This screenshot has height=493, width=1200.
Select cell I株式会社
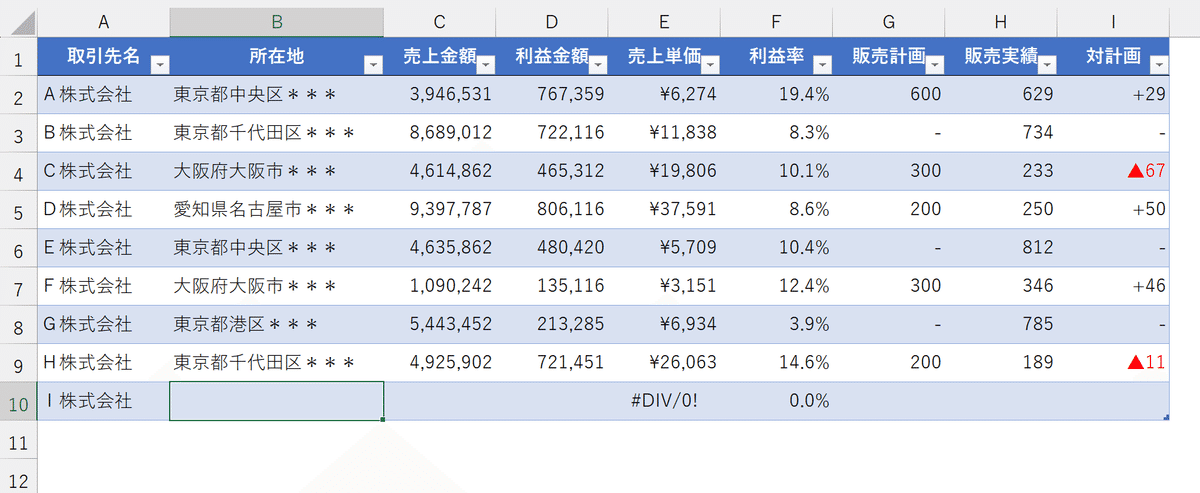[x=103, y=401]
